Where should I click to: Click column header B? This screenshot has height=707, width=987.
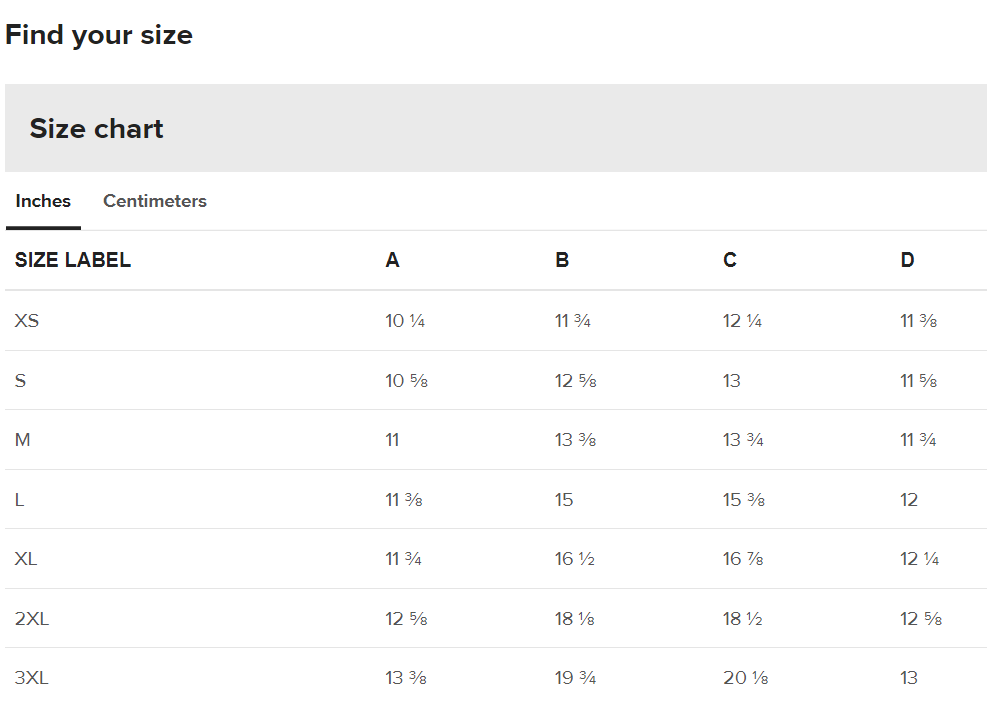(562, 260)
